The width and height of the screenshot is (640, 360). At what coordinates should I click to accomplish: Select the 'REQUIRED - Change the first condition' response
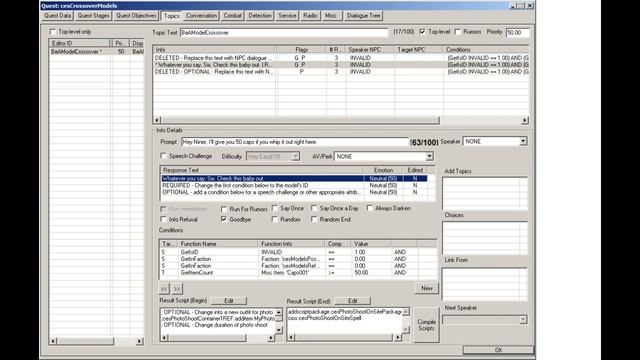click(294, 185)
